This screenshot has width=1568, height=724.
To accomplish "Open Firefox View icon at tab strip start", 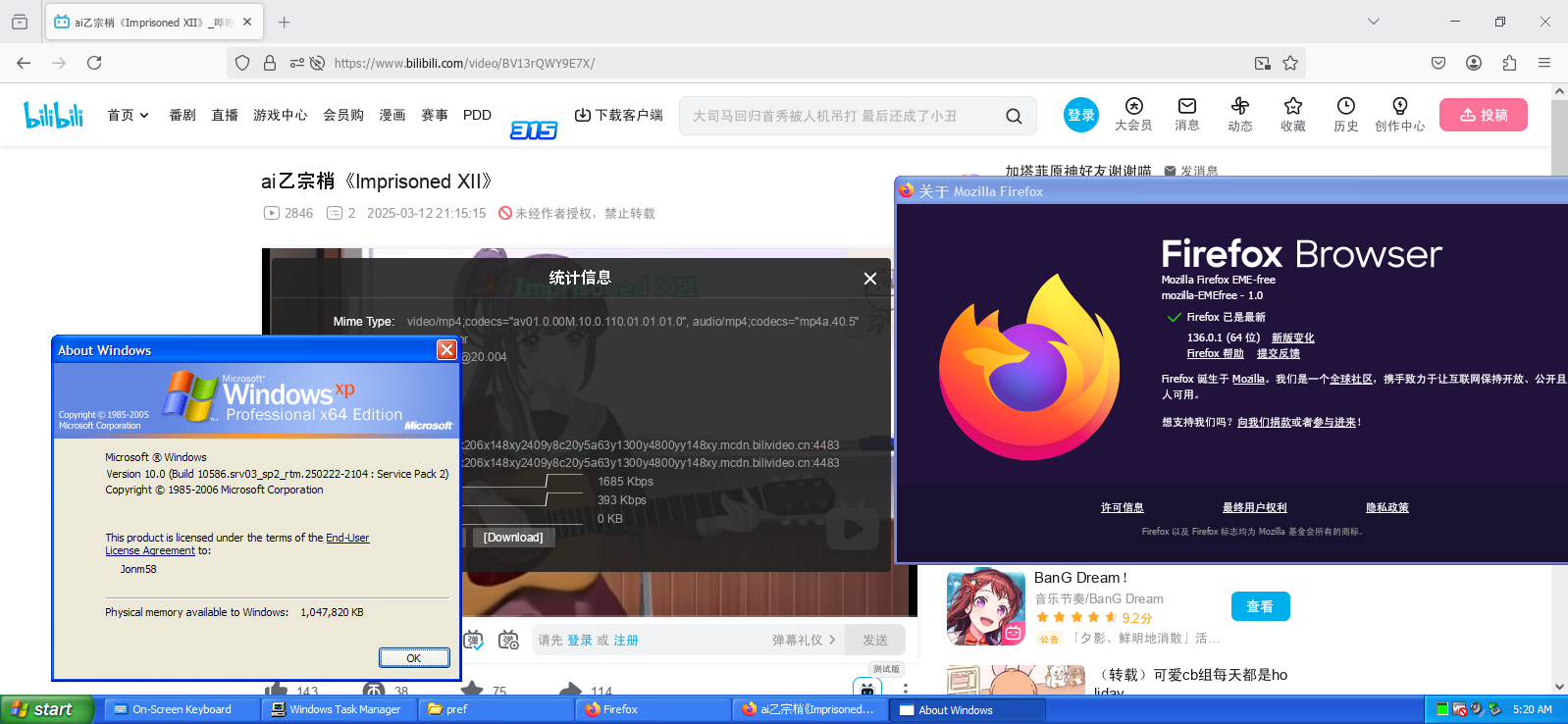I will tap(20, 22).
